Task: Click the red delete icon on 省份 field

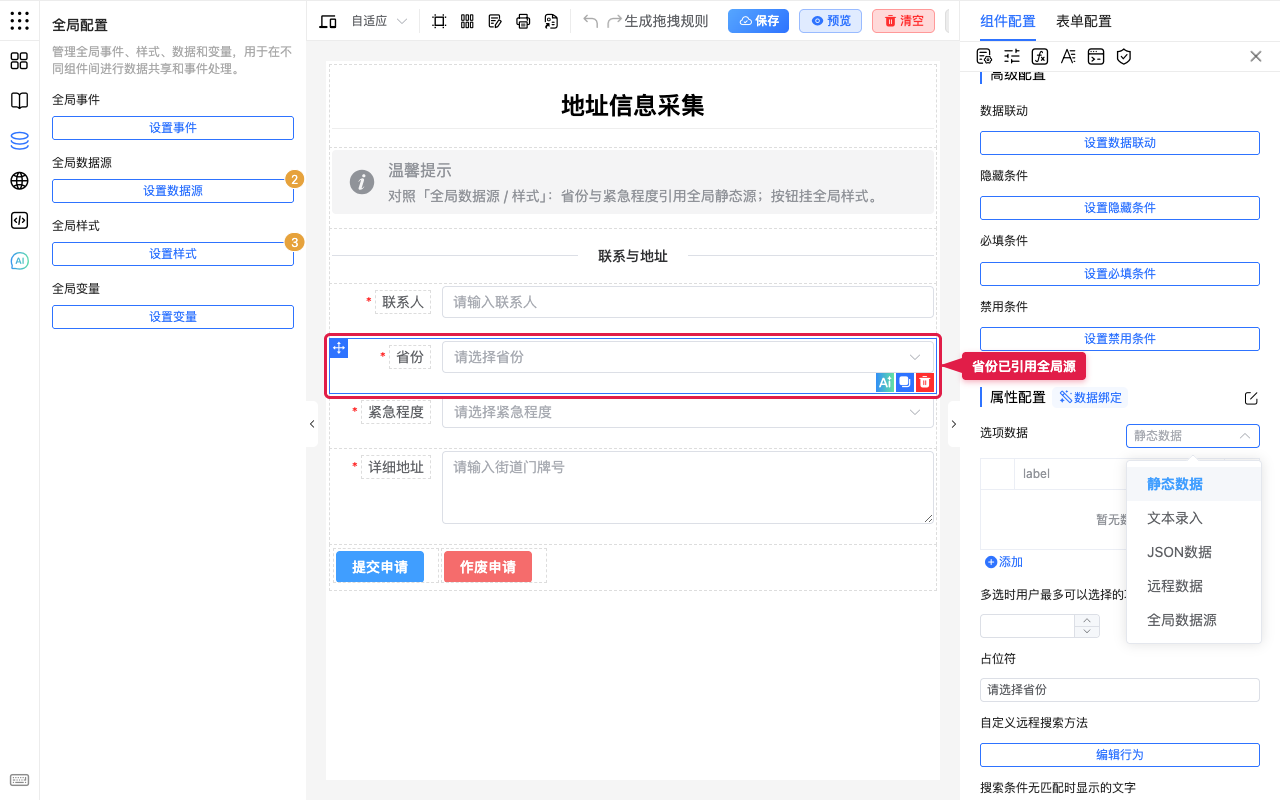Action: (925, 382)
